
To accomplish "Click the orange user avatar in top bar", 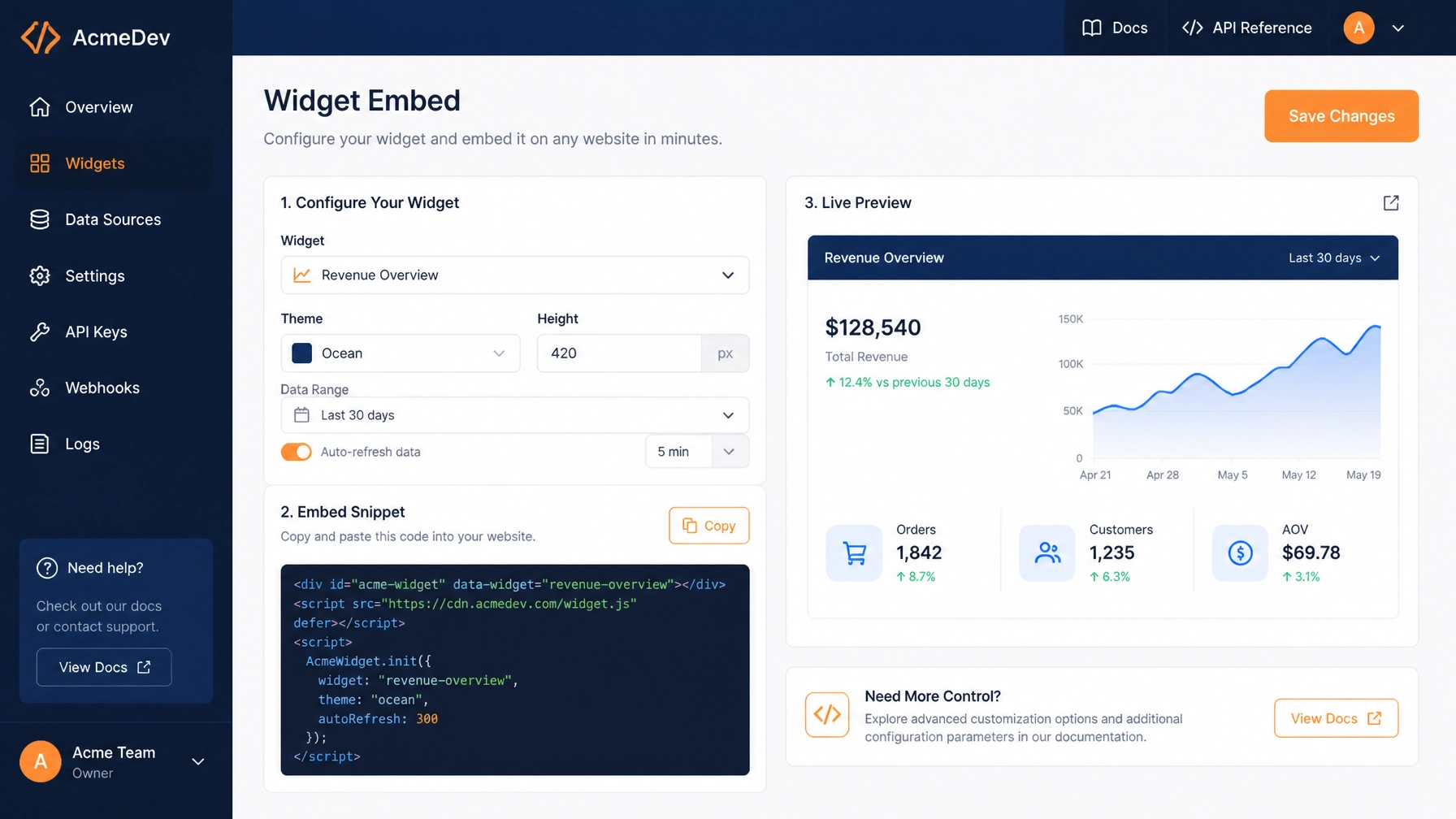I will (x=1358, y=28).
